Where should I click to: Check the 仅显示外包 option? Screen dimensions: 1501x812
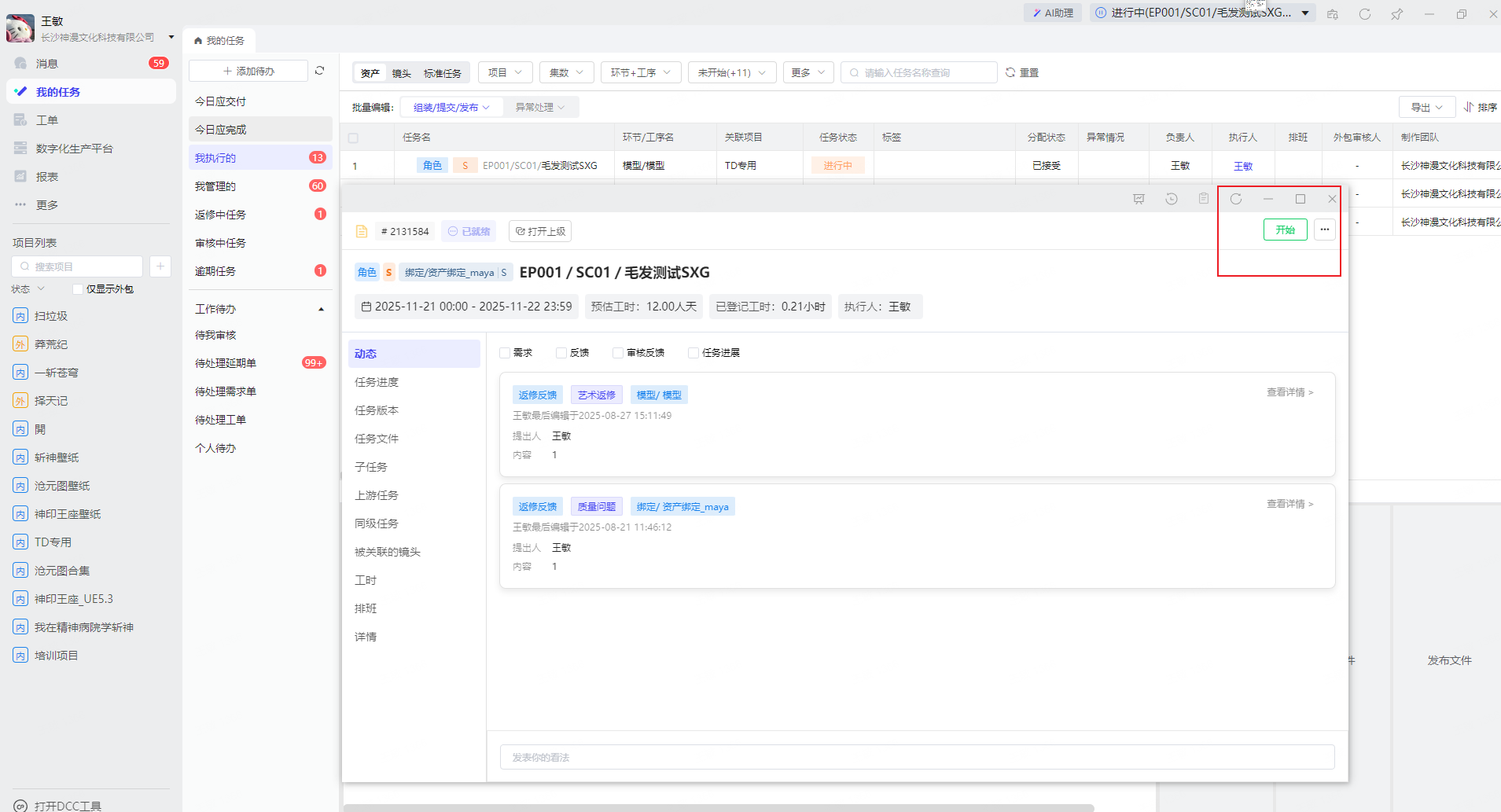click(78, 289)
